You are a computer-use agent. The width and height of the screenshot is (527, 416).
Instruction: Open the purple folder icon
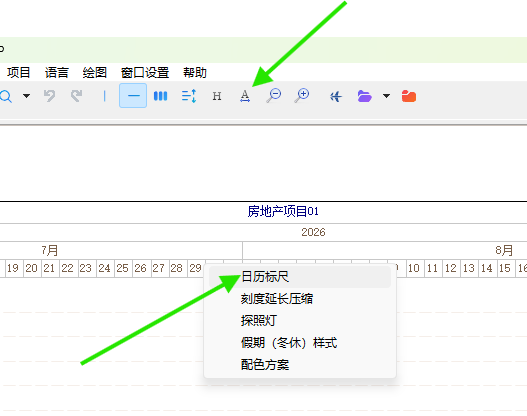(x=364, y=96)
